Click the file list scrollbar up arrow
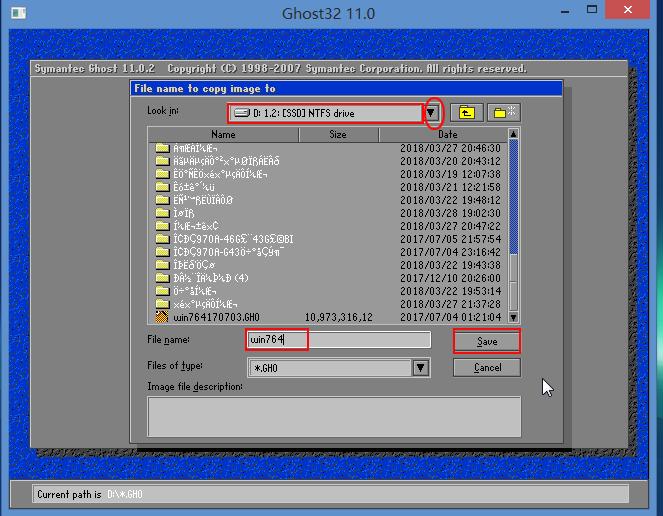Screen dimensions: 663x516 click(514, 134)
